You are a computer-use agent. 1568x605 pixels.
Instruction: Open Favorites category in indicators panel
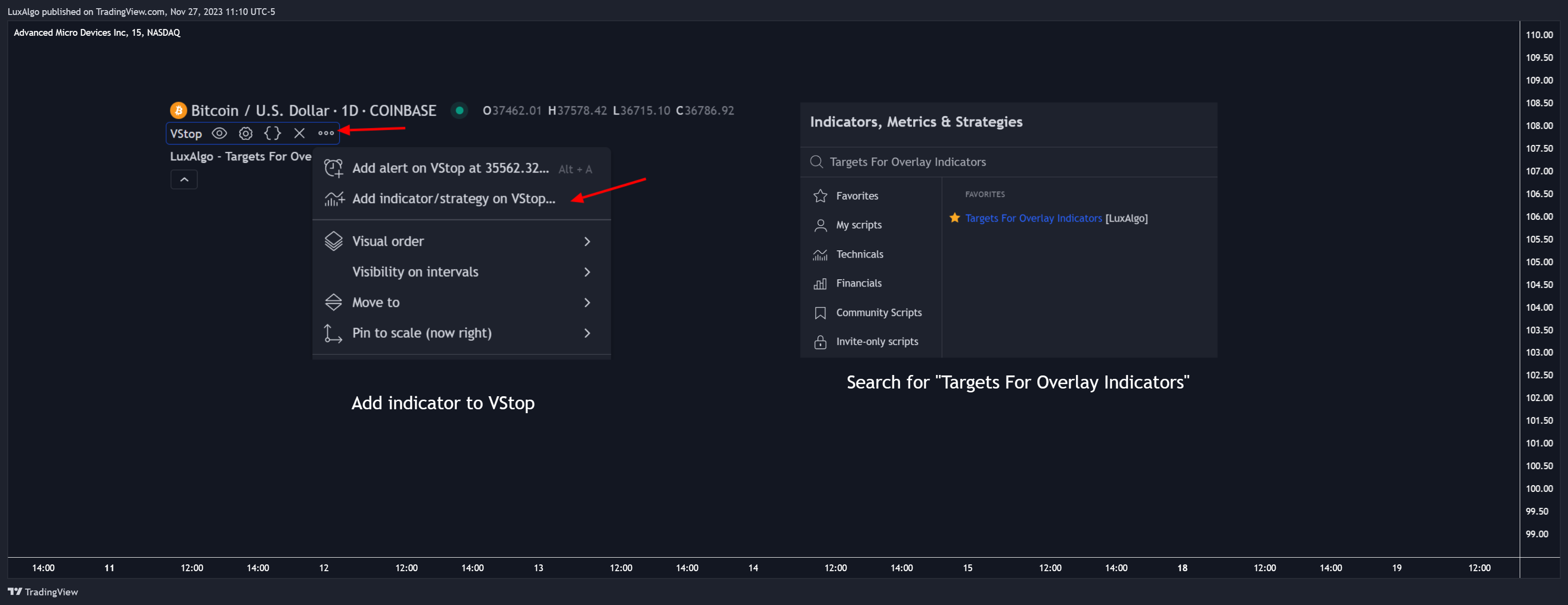point(856,196)
